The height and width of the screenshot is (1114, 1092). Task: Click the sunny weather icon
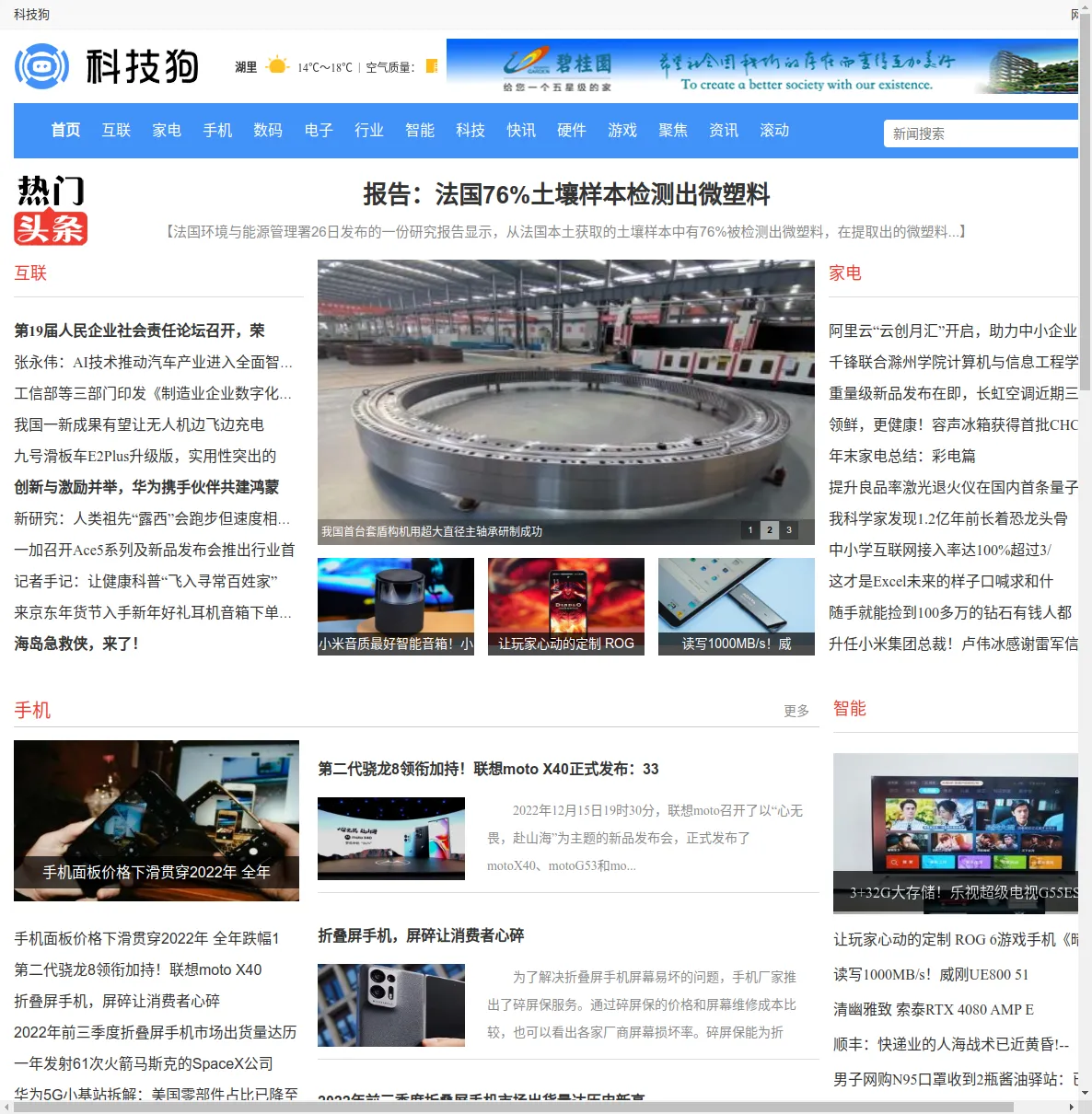pyautogui.click(x=276, y=66)
